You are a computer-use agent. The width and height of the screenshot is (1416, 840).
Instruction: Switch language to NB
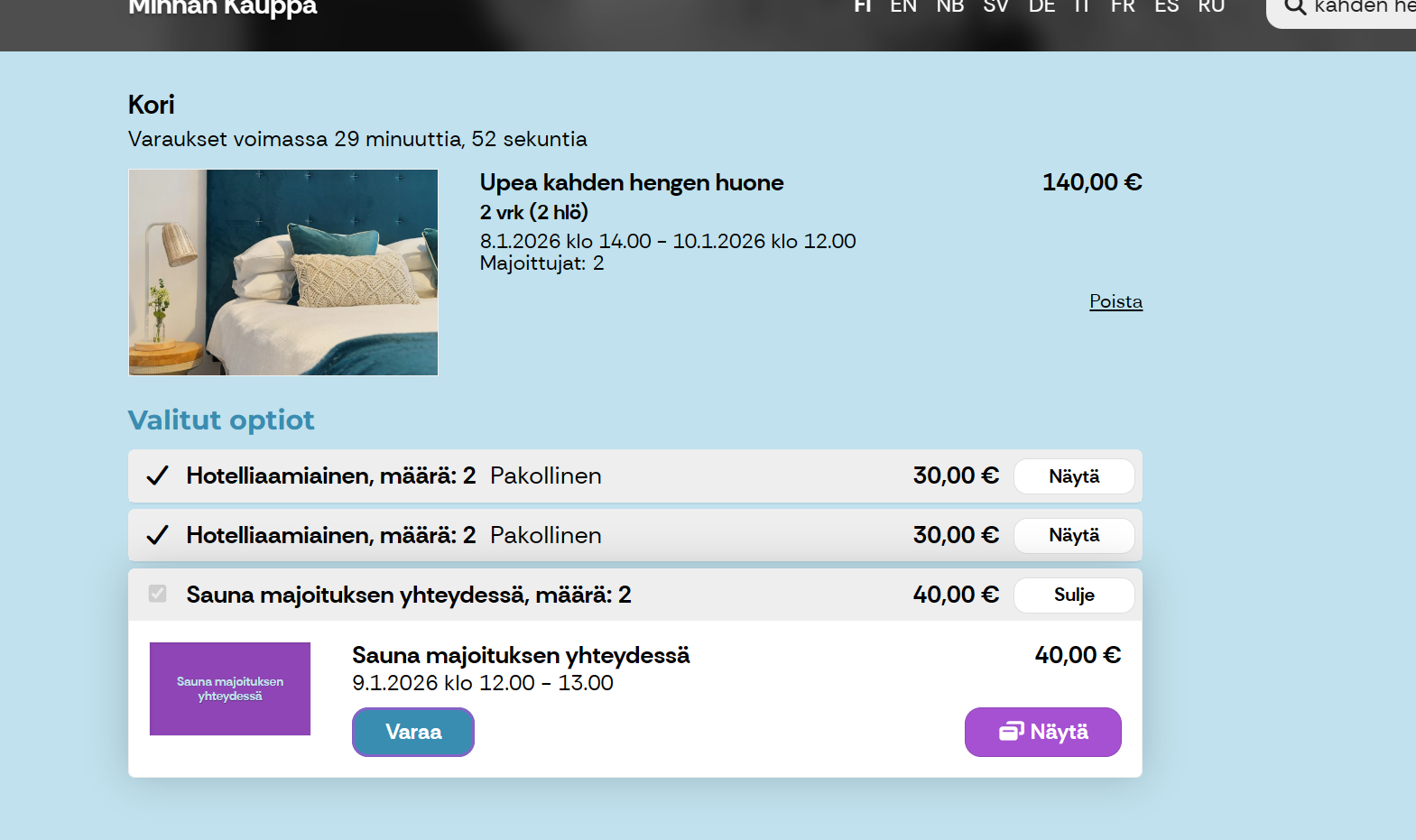[x=950, y=7]
